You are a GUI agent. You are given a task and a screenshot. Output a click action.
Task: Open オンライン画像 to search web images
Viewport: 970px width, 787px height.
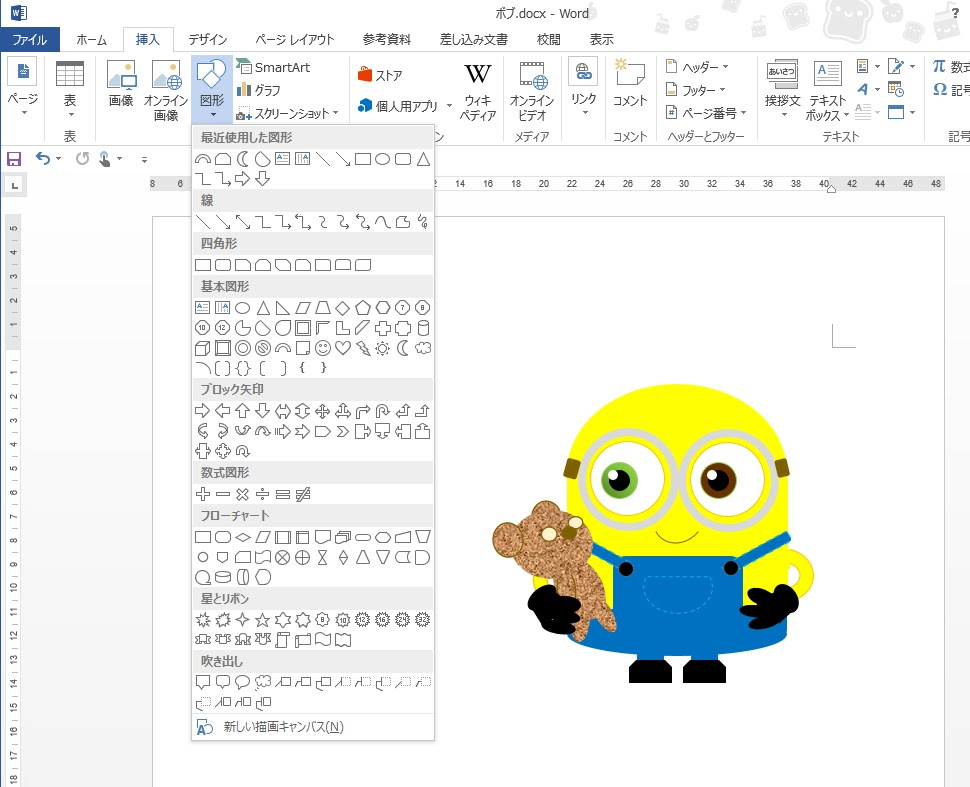tap(166, 89)
